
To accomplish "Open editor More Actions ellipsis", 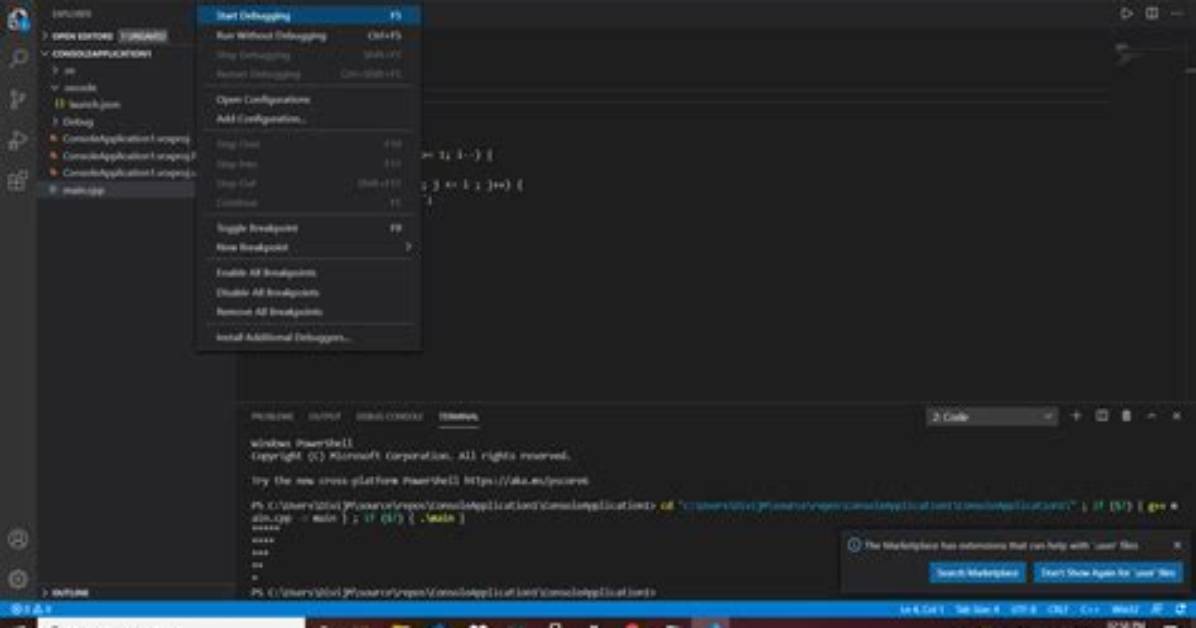I will coord(1176,13).
